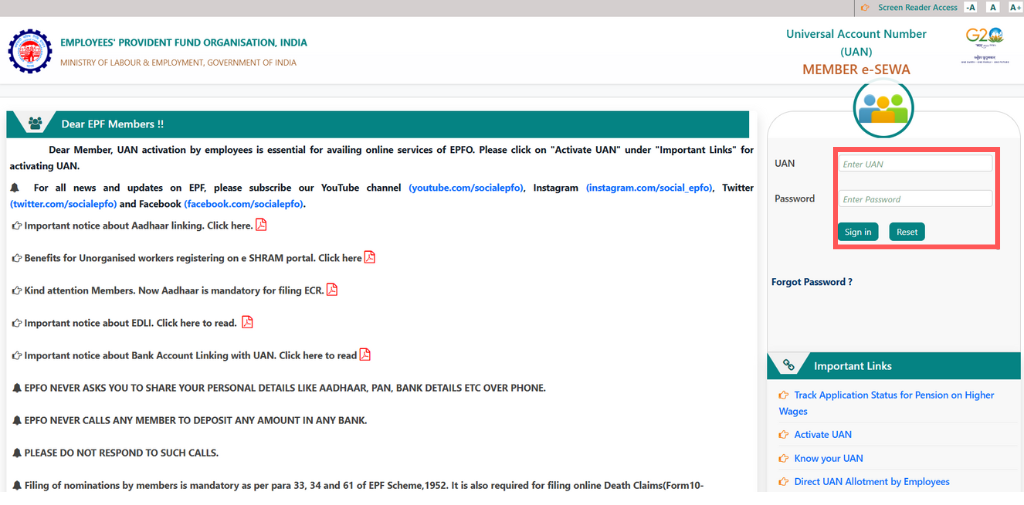The image size is (1024, 505).
Task: Open PDF icon for e SHRAM portal benefits
Action: click(x=370, y=257)
